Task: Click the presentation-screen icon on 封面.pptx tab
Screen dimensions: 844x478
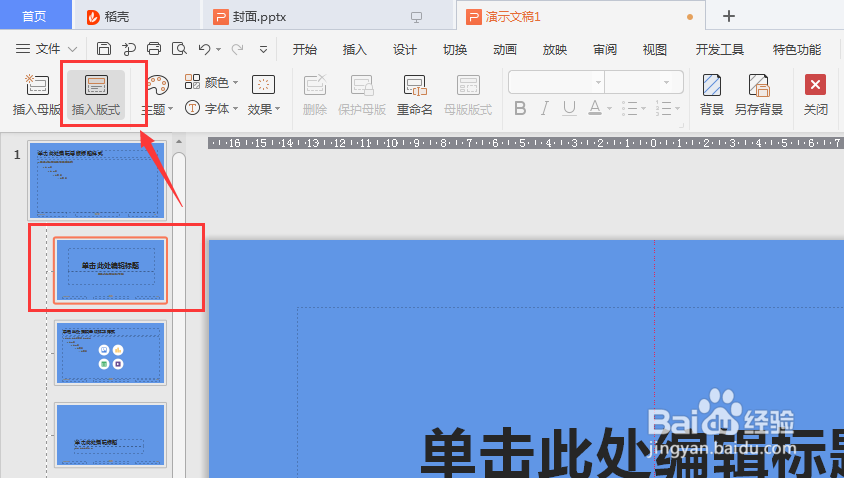Action: click(x=416, y=17)
